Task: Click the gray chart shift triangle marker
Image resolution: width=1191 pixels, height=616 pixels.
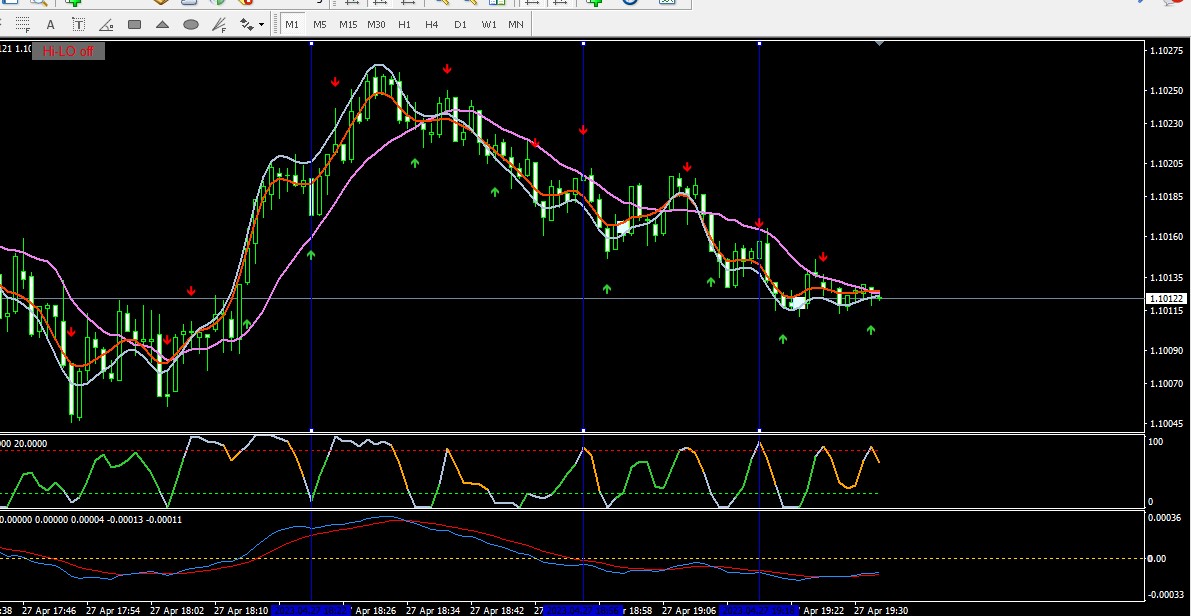Action: (x=879, y=44)
